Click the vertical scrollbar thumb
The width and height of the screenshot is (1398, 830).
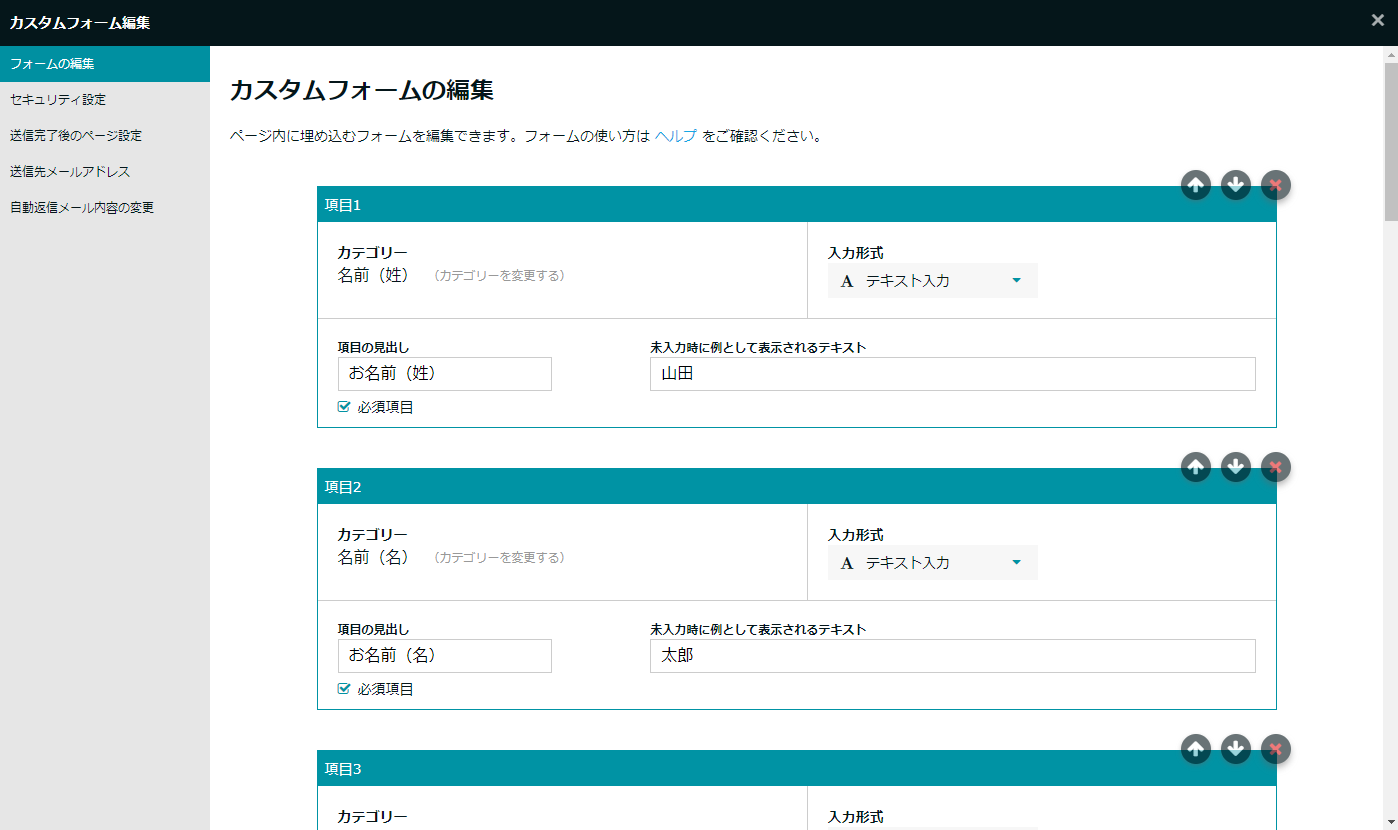(x=1390, y=141)
